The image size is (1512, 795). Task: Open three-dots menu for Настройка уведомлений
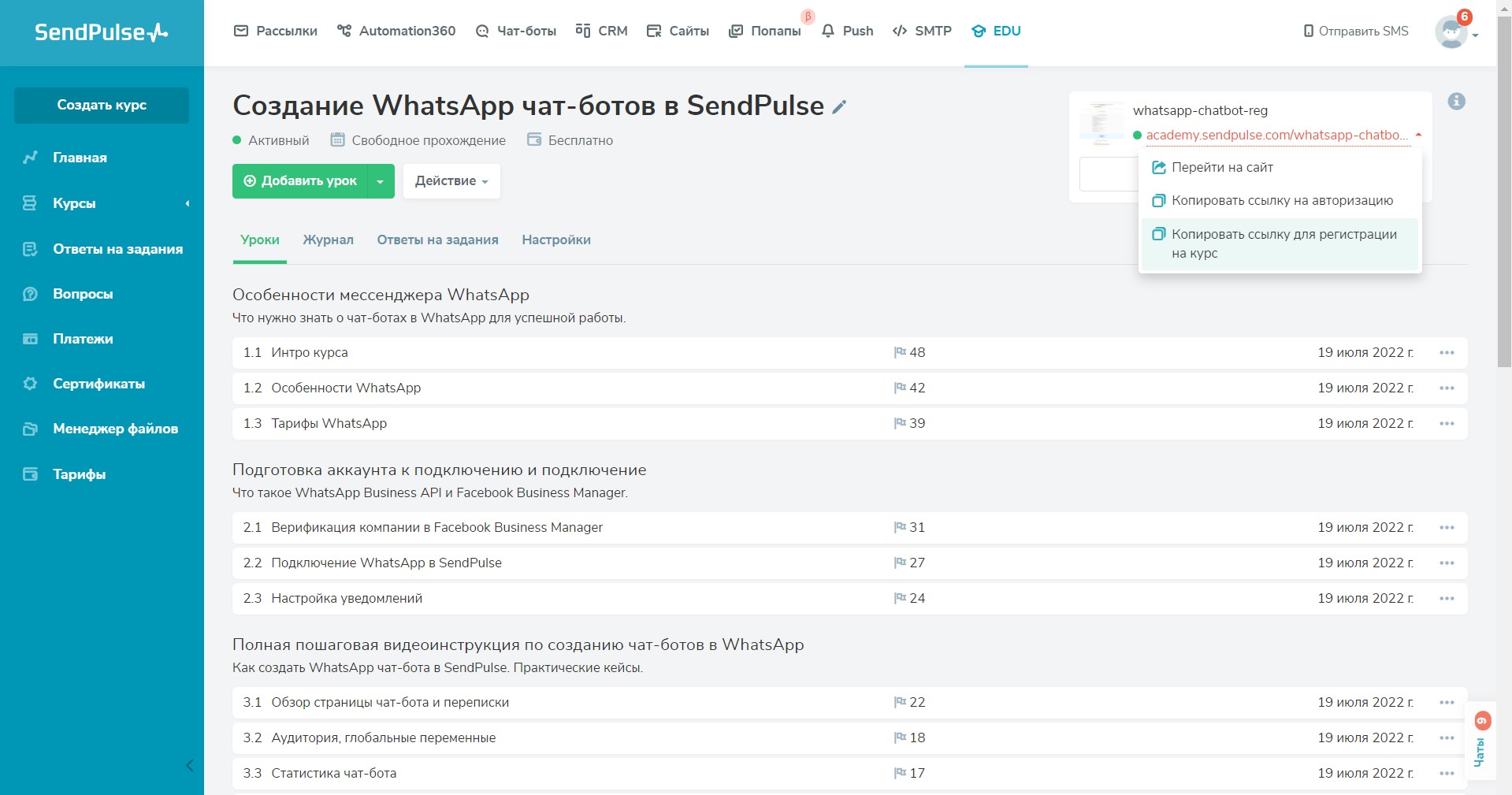pyautogui.click(x=1447, y=598)
